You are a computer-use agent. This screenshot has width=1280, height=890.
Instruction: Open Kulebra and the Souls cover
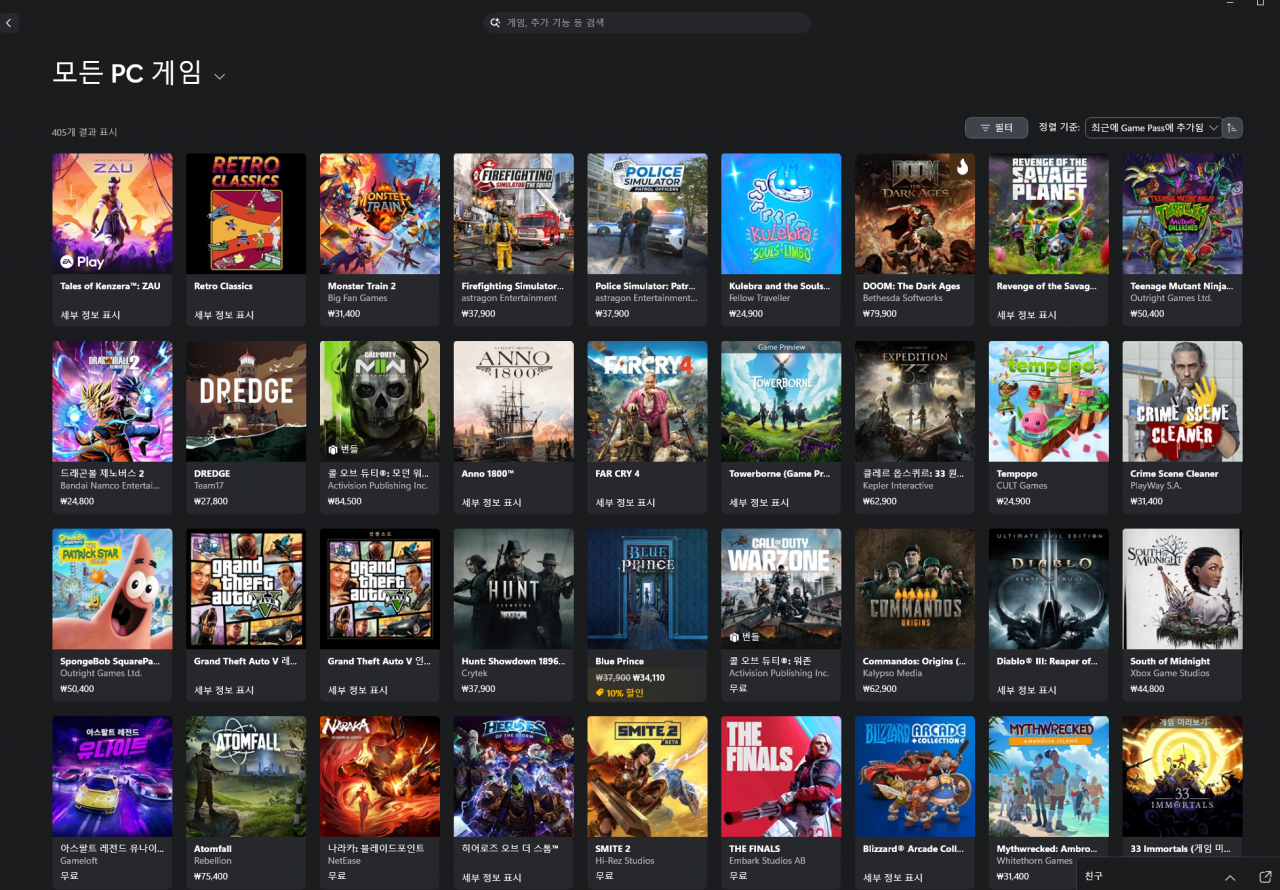coord(781,213)
